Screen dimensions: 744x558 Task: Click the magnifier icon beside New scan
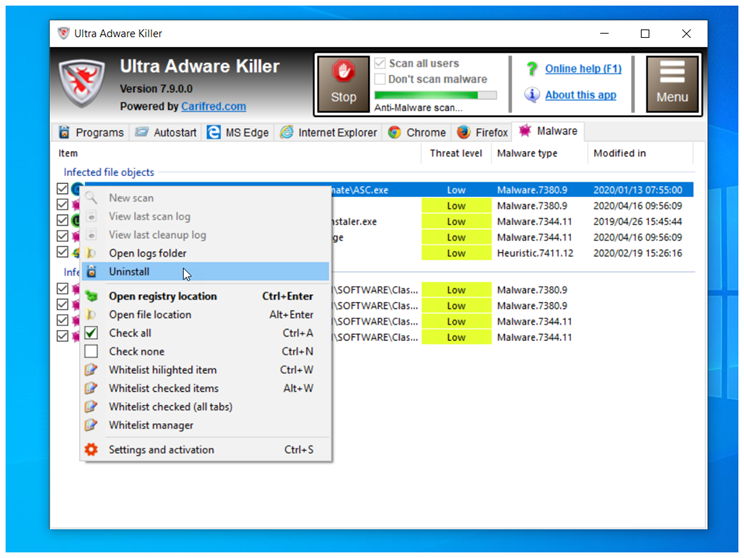pyautogui.click(x=91, y=198)
